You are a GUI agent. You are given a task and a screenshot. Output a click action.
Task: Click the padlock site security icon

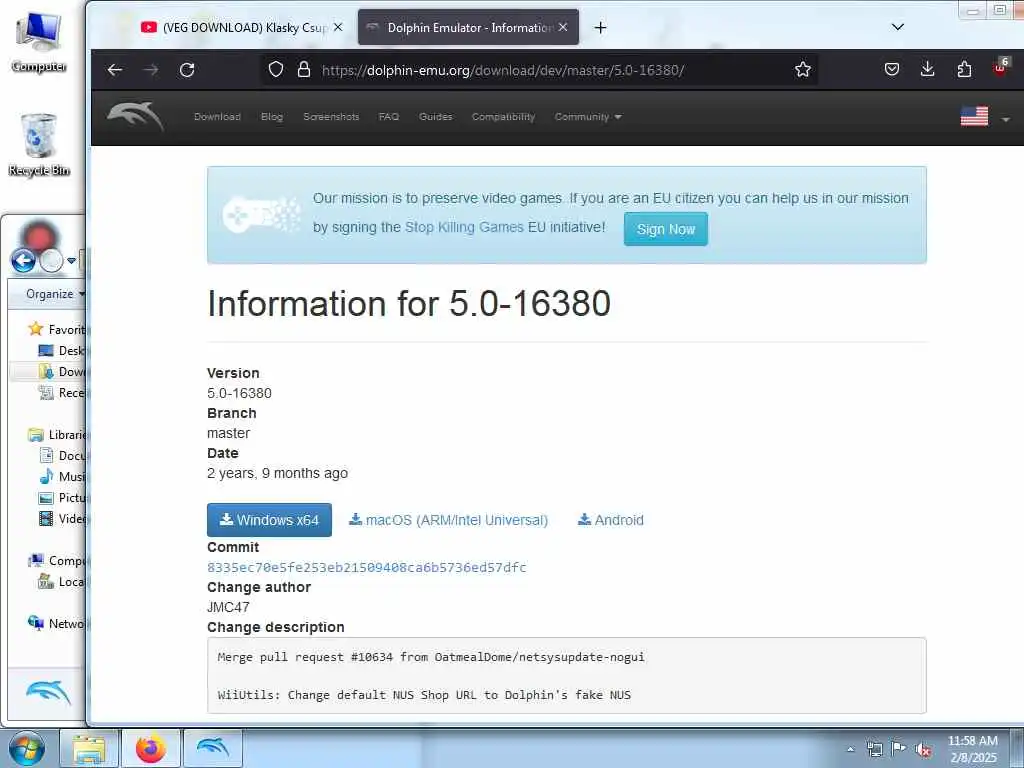click(x=304, y=69)
